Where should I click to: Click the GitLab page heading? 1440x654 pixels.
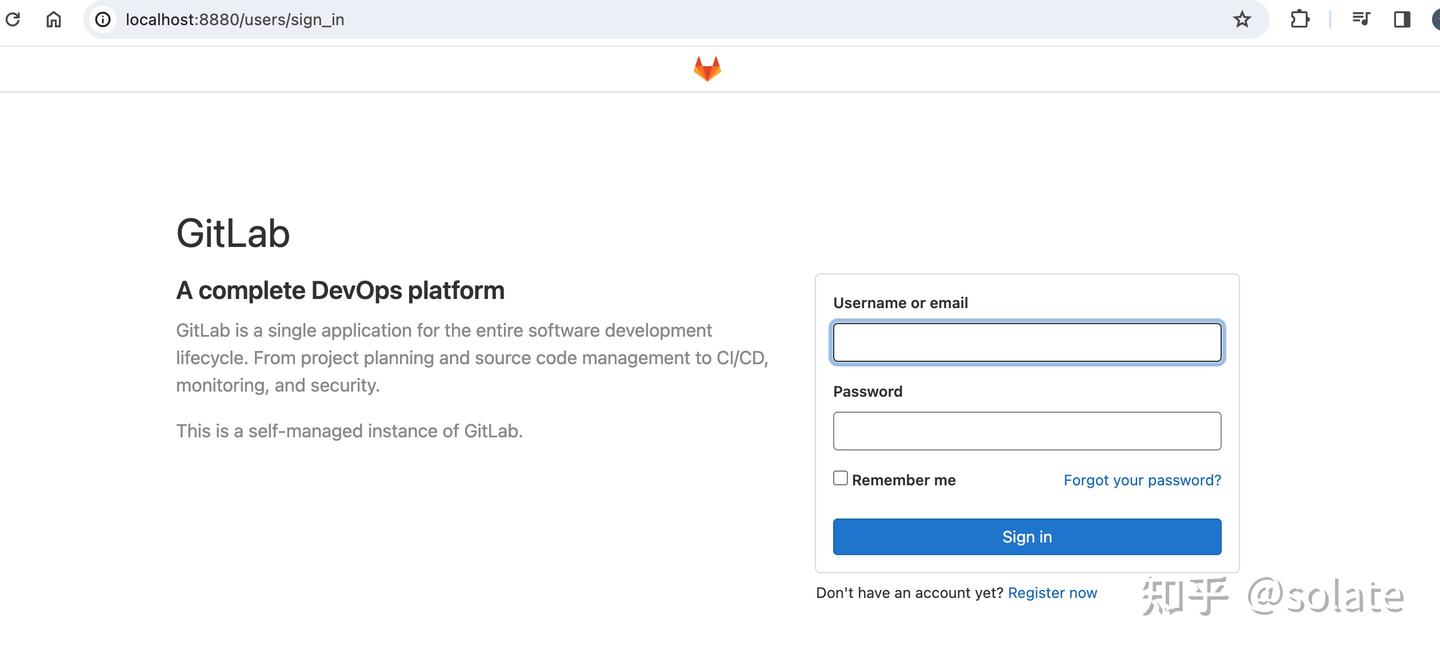pos(232,233)
